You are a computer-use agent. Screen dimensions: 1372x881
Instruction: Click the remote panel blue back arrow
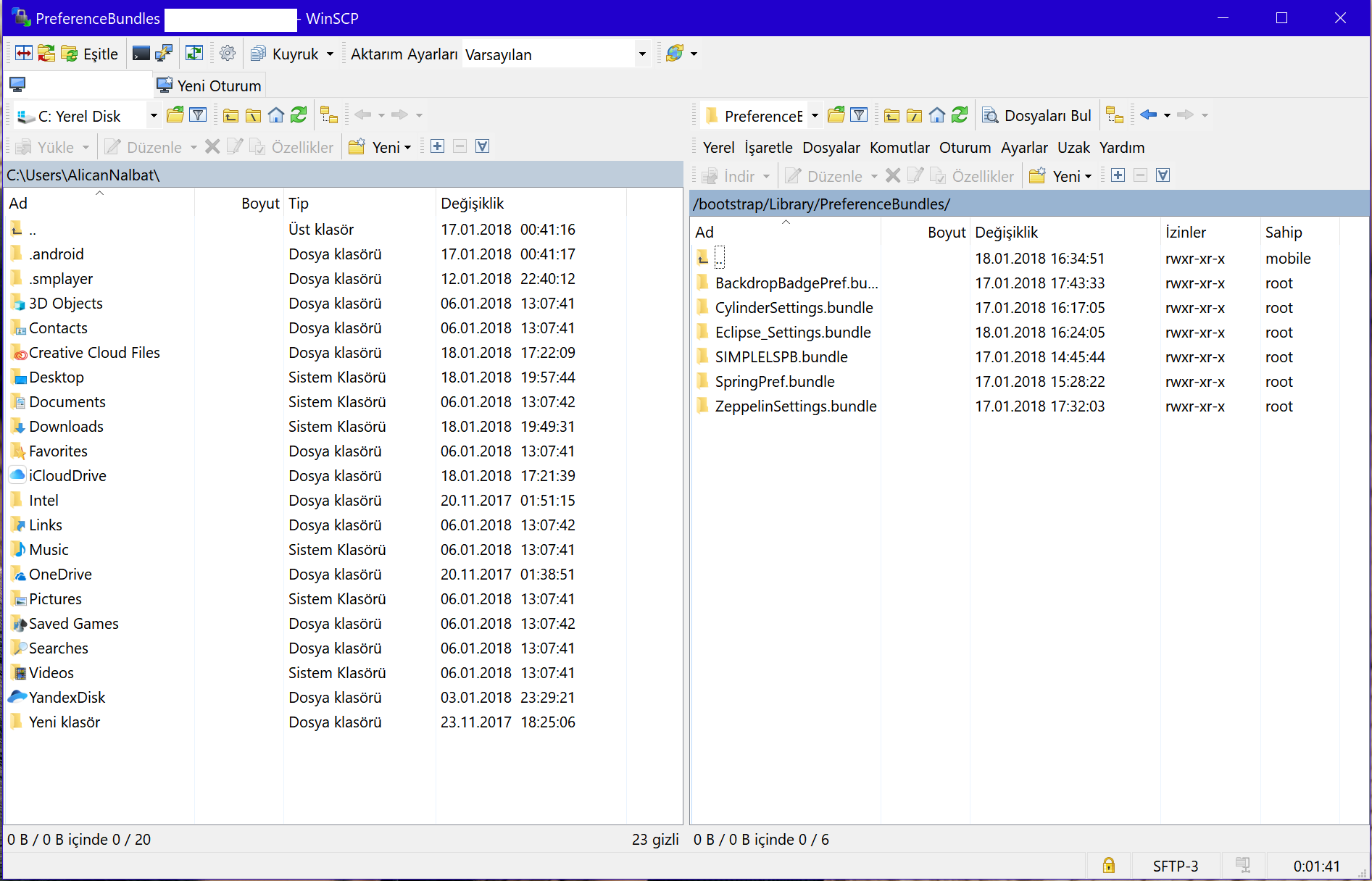click(x=1148, y=115)
